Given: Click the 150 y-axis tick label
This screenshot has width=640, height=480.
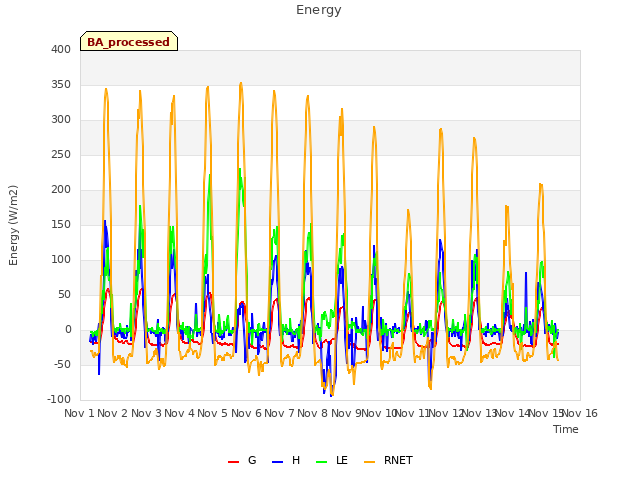Looking at the screenshot, I should pyautogui.click(x=61, y=224).
